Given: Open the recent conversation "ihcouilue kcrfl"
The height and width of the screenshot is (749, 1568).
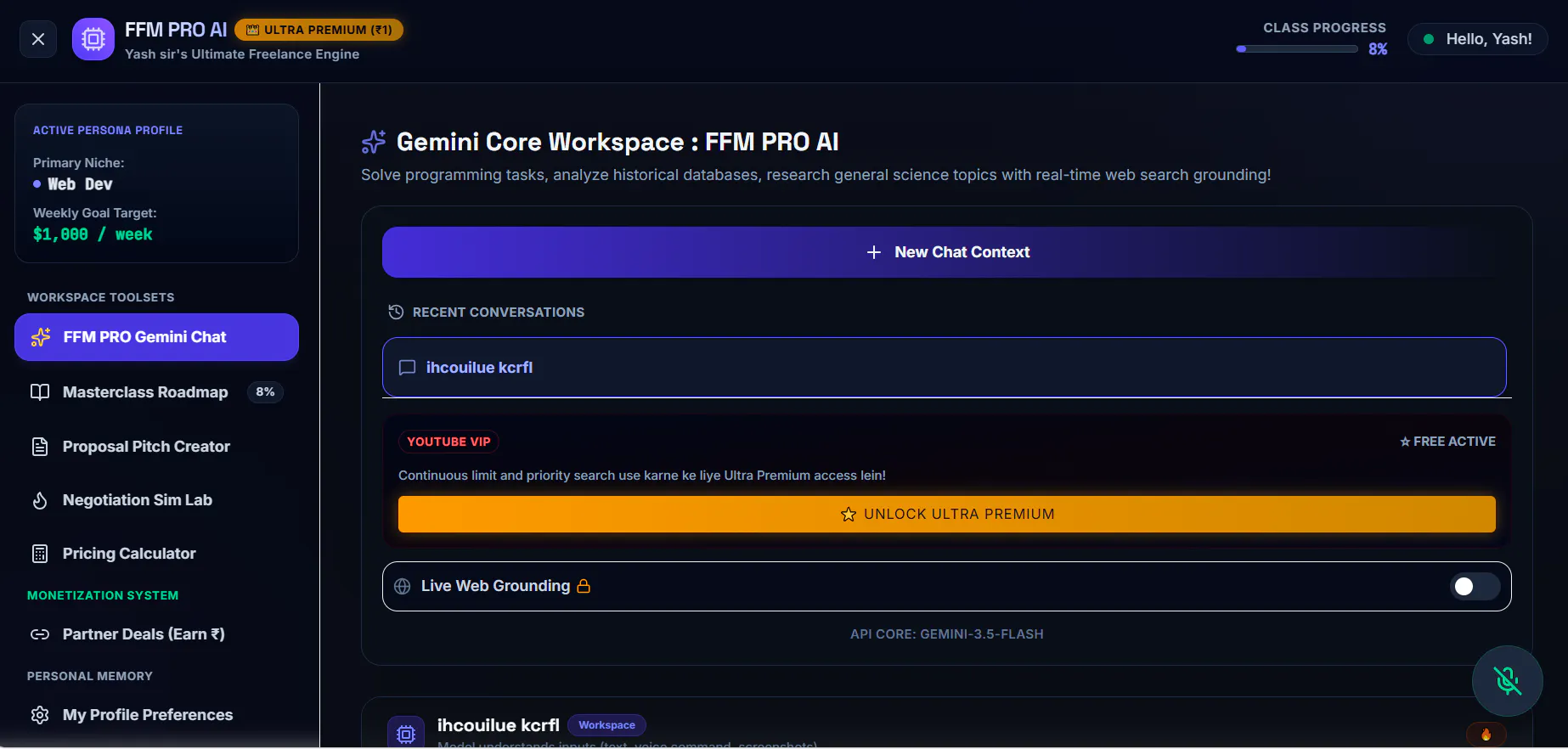Looking at the screenshot, I should 945,368.
